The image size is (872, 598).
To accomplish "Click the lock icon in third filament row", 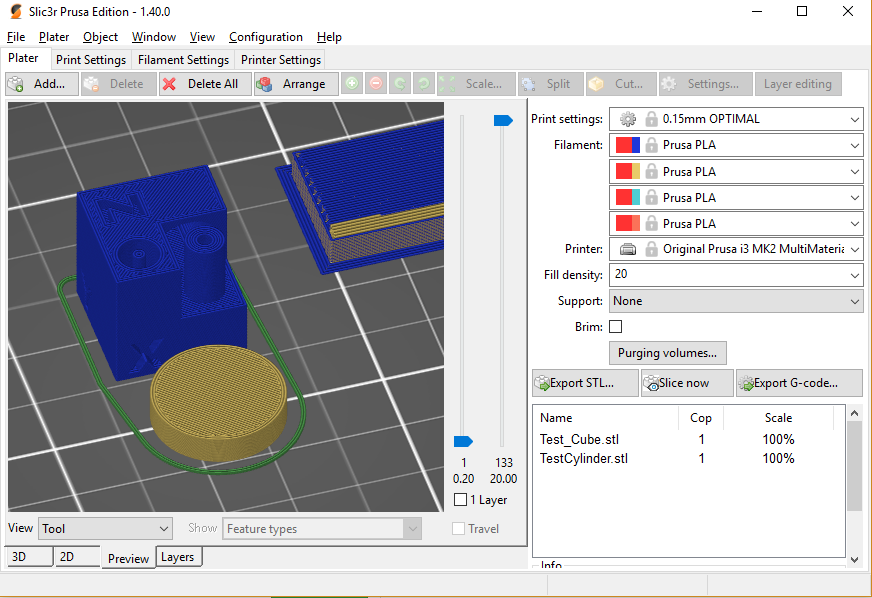I will 651,197.
